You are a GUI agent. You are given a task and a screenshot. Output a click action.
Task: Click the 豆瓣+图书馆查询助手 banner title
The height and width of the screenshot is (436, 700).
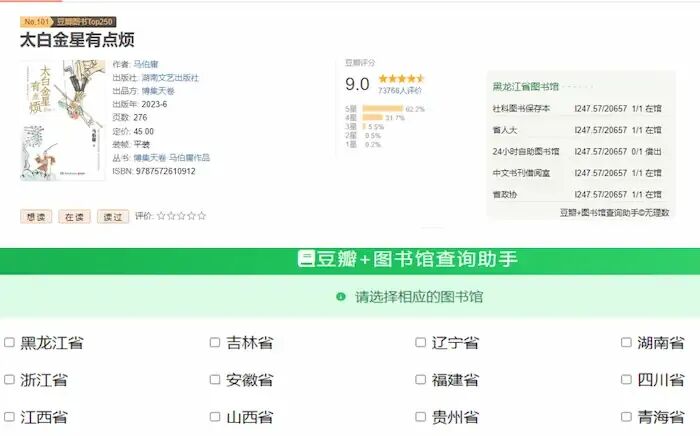pos(417,259)
